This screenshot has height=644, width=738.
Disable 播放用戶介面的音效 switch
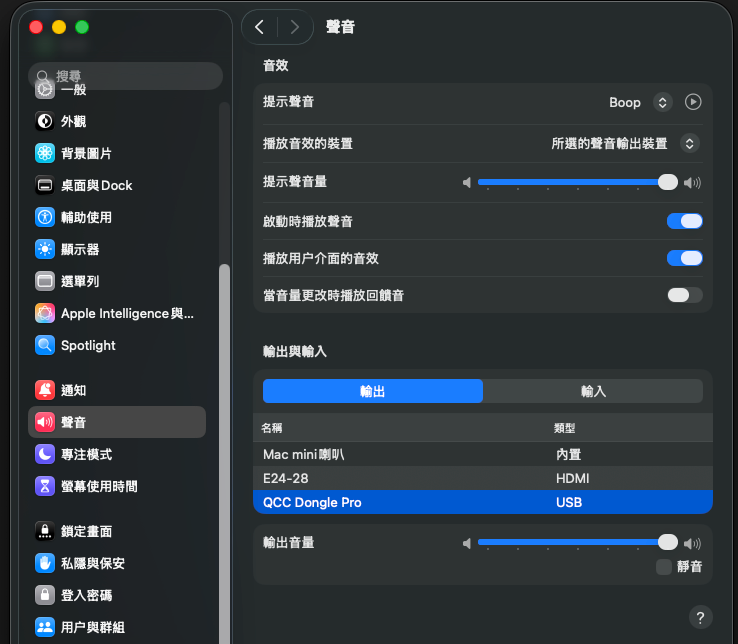685,258
